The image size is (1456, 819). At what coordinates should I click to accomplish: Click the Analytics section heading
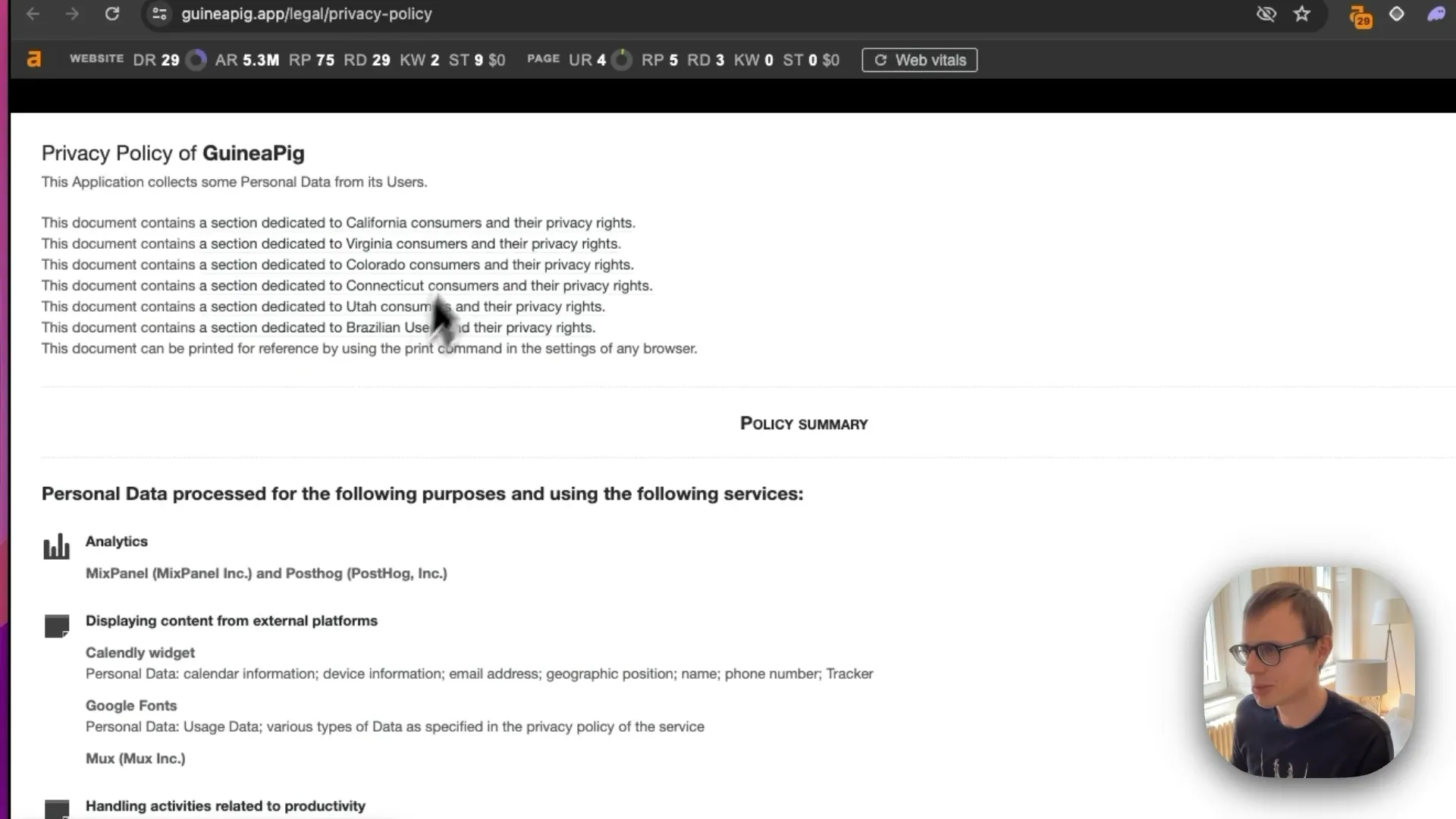(117, 541)
